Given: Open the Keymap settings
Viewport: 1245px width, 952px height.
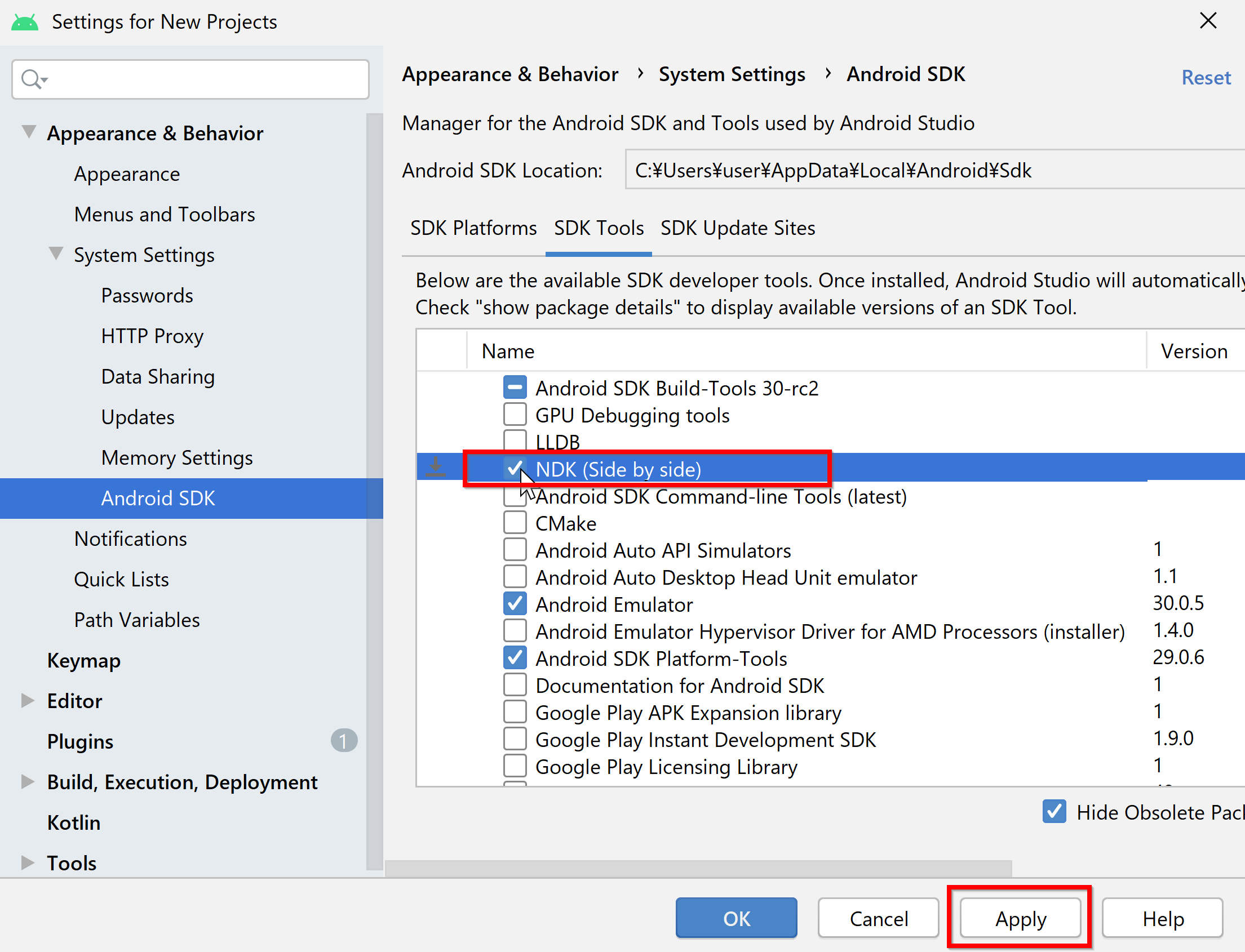Looking at the screenshot, I should [x=84, y=660].
